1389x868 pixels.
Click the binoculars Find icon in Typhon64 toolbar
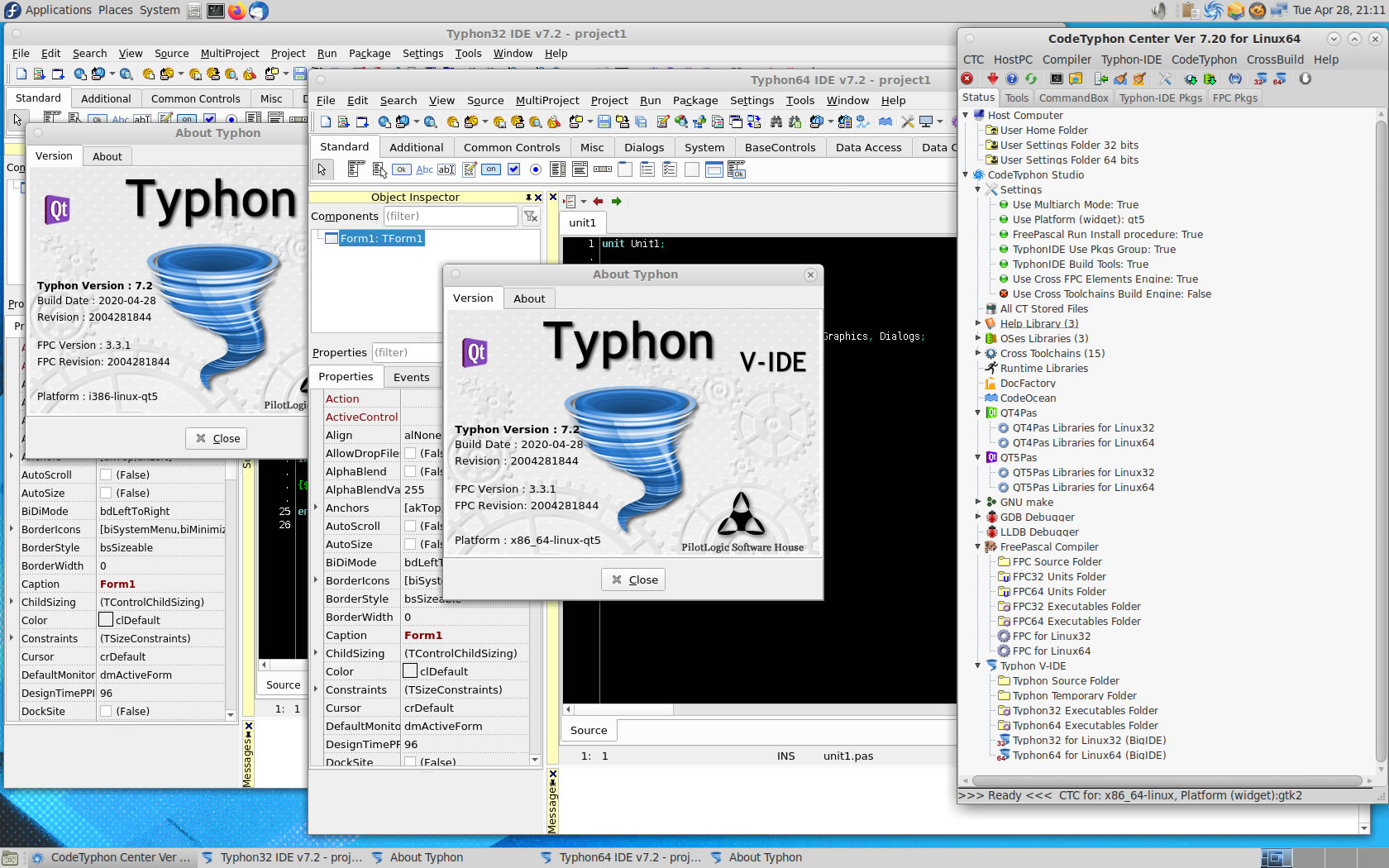point(776,122)
